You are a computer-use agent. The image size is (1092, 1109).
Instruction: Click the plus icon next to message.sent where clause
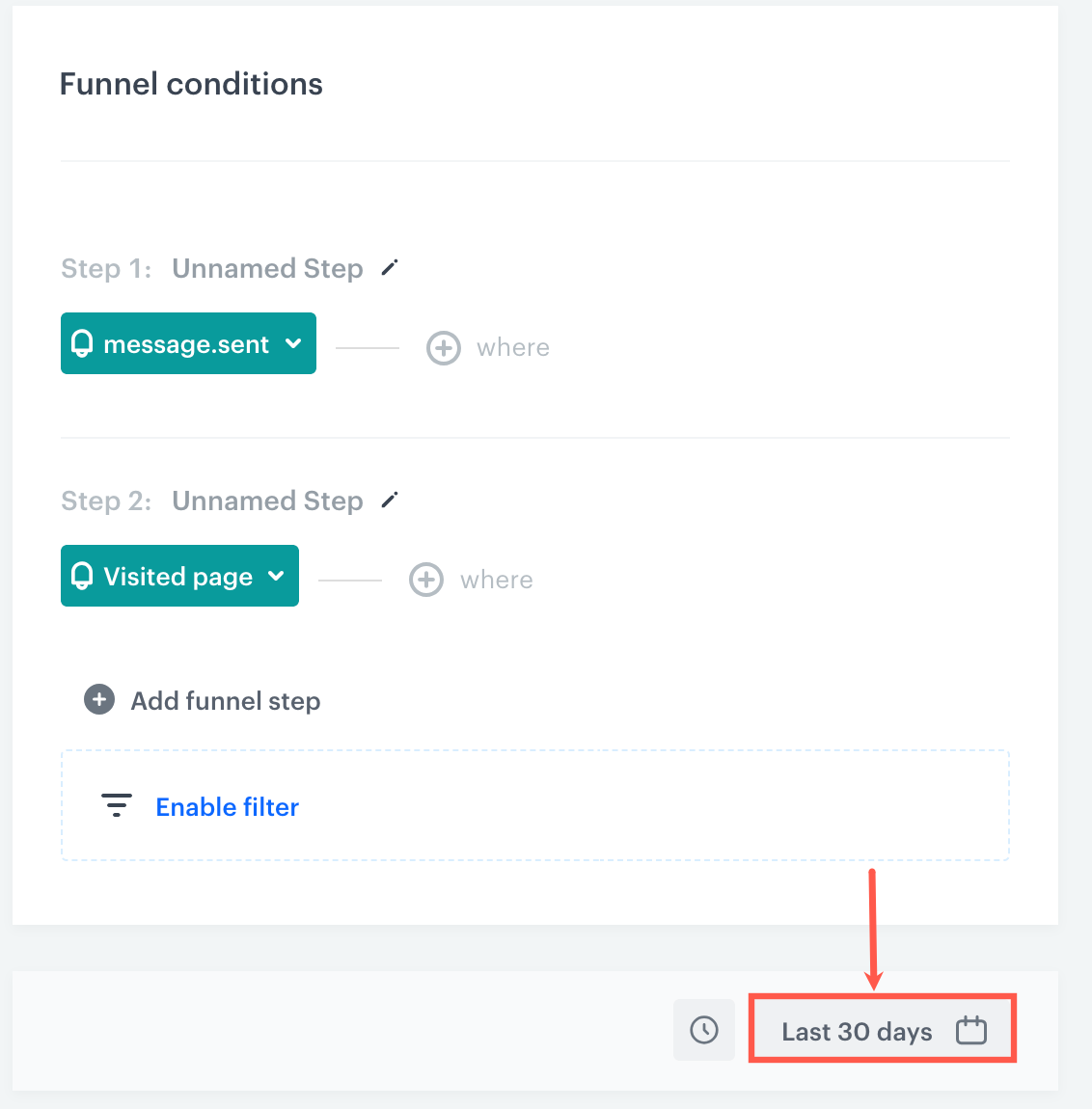(443, 347)
